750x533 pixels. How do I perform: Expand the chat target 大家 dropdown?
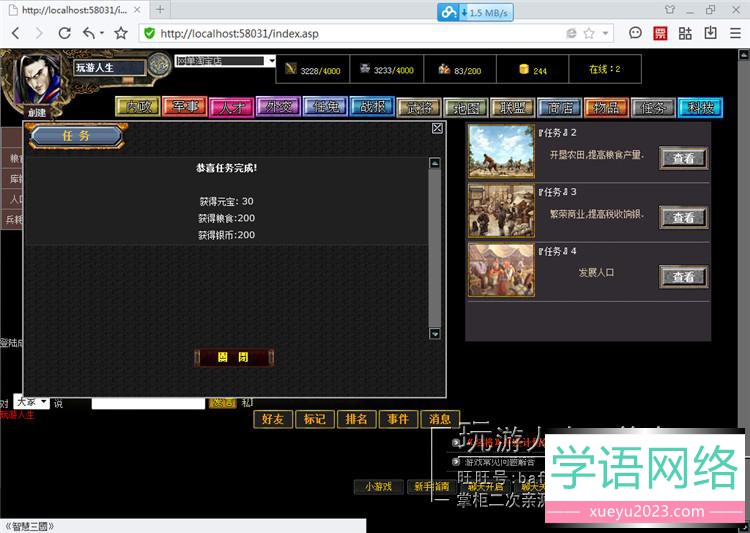pyautogui.click(x=43, y=402)
